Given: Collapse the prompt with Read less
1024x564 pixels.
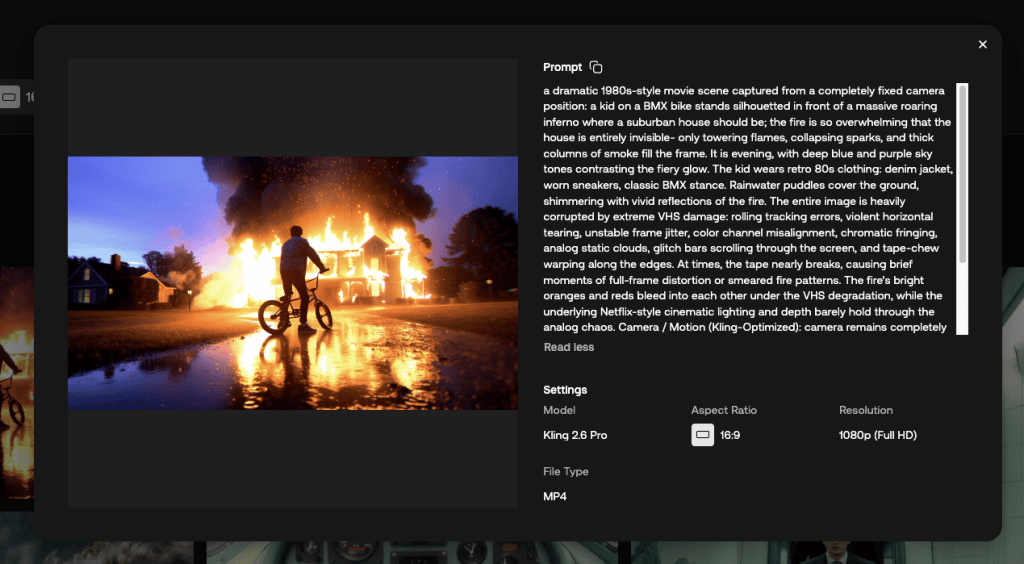Looking at the screenshot, I should [568, 347].
